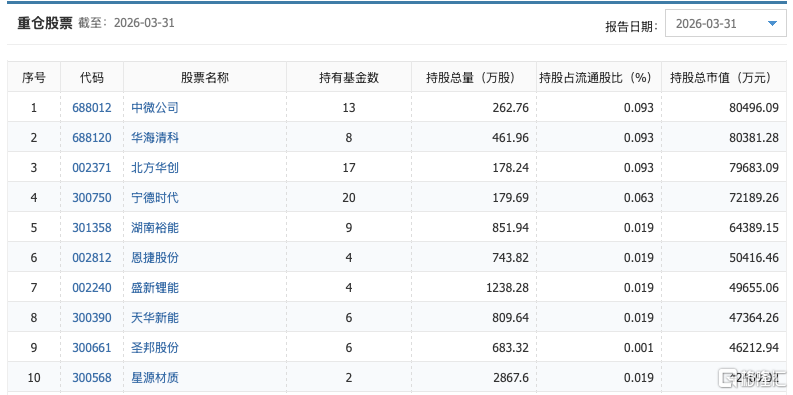Open the 星源材质 stock link
793x395 pixels.
pyautogui.click(x=155, y=378)
